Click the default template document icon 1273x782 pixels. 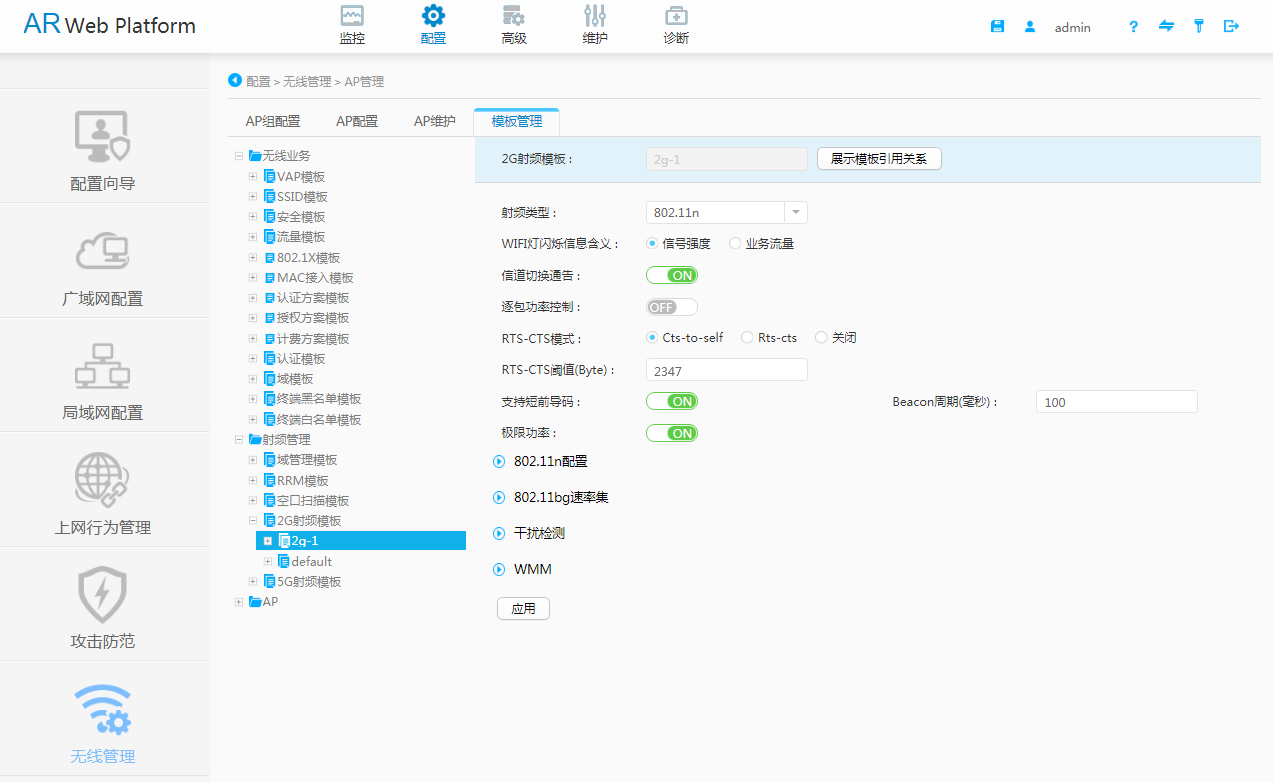[284, 561]
